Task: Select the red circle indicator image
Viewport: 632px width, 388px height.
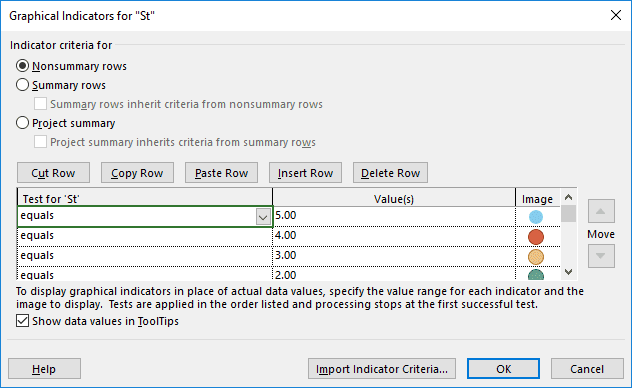Action: coord(536,237)
